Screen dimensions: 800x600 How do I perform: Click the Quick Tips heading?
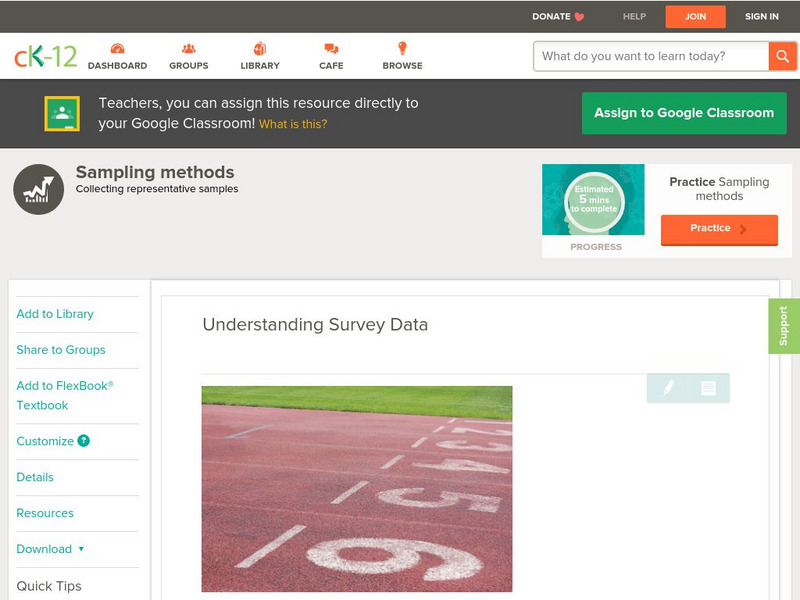(49, 586)
